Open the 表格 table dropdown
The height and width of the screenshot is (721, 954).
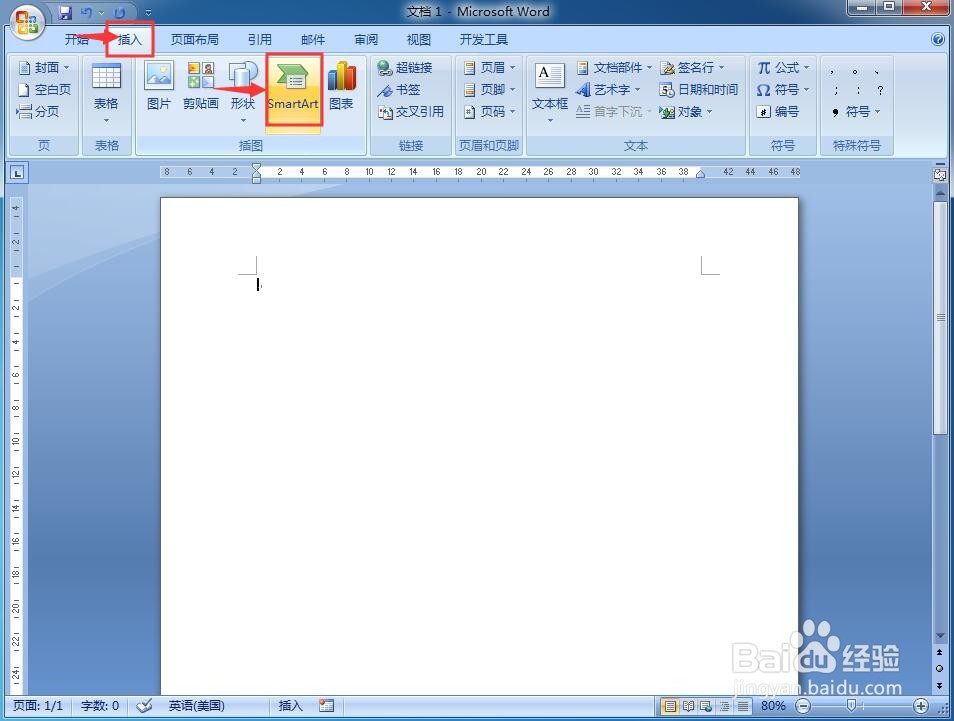tap(106, 94)
